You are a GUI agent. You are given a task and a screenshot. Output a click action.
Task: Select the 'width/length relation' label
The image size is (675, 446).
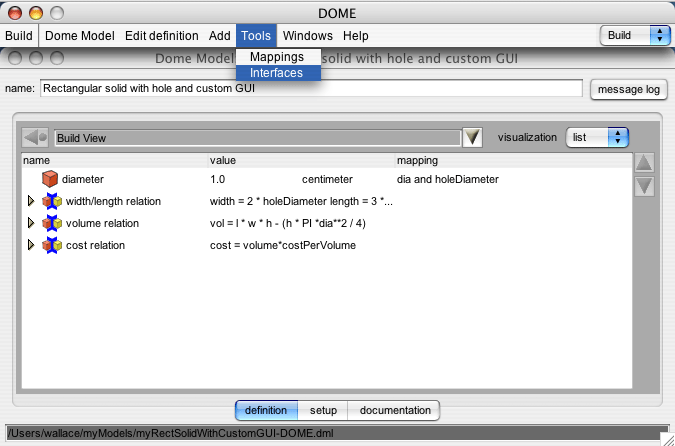113,201
